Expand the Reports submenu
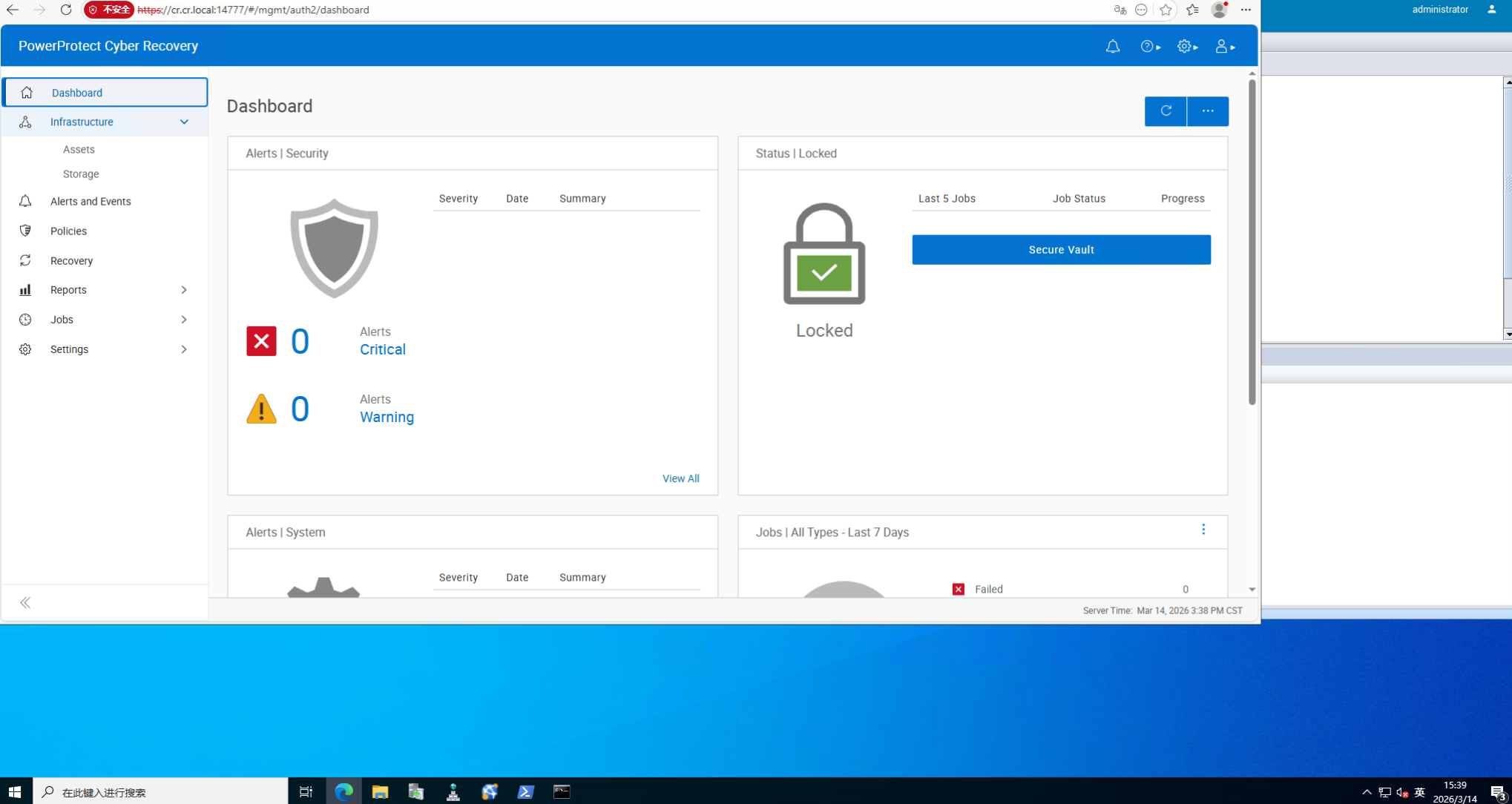The image size is (1512, 804). click(x=184, y=290)
